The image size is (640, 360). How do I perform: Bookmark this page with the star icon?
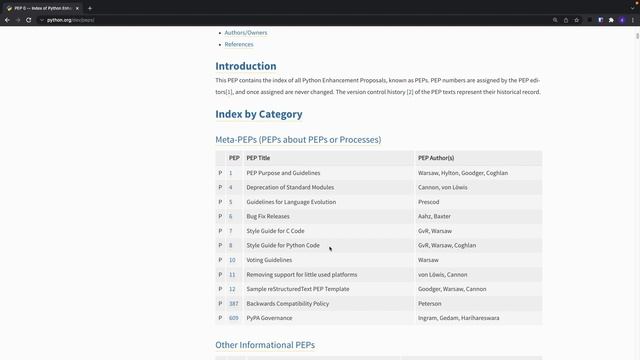click(x=576, y=20)
